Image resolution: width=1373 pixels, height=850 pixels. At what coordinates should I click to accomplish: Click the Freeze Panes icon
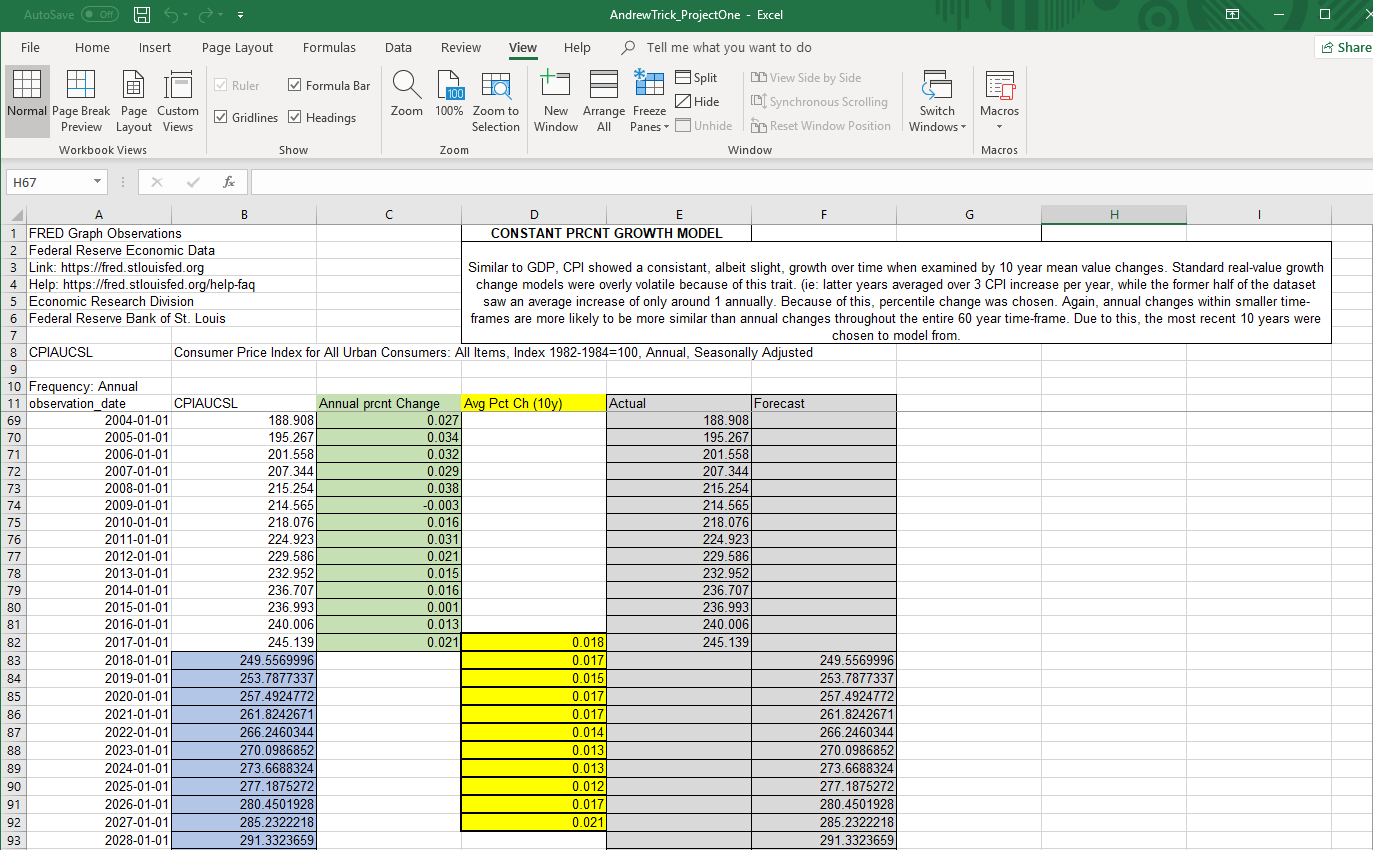(x=649, y=86)
